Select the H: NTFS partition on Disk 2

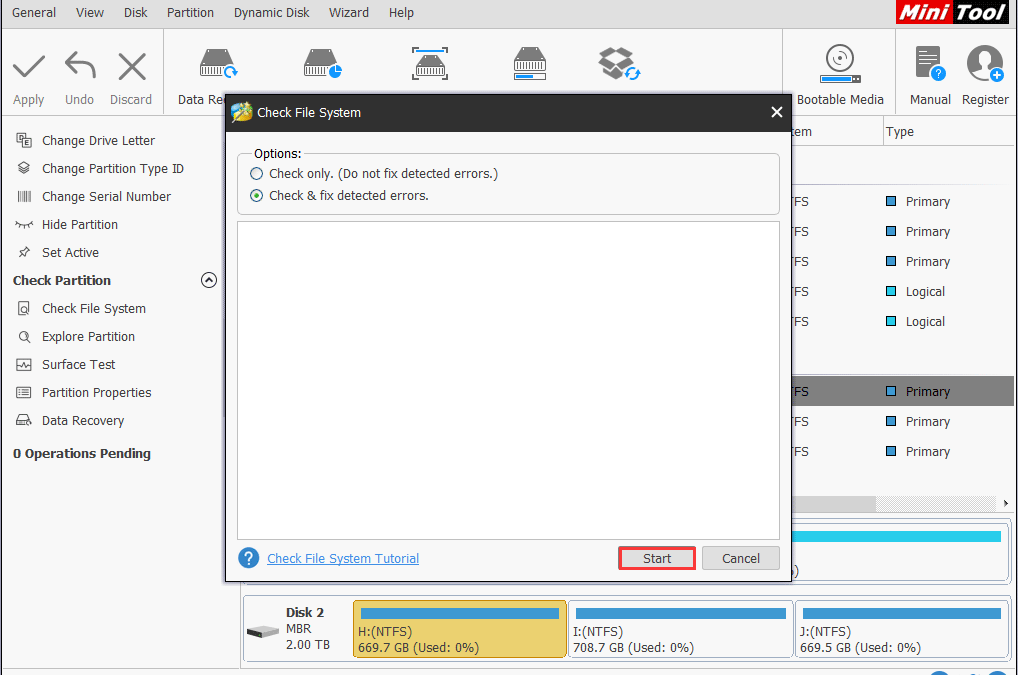click(459, 629)
